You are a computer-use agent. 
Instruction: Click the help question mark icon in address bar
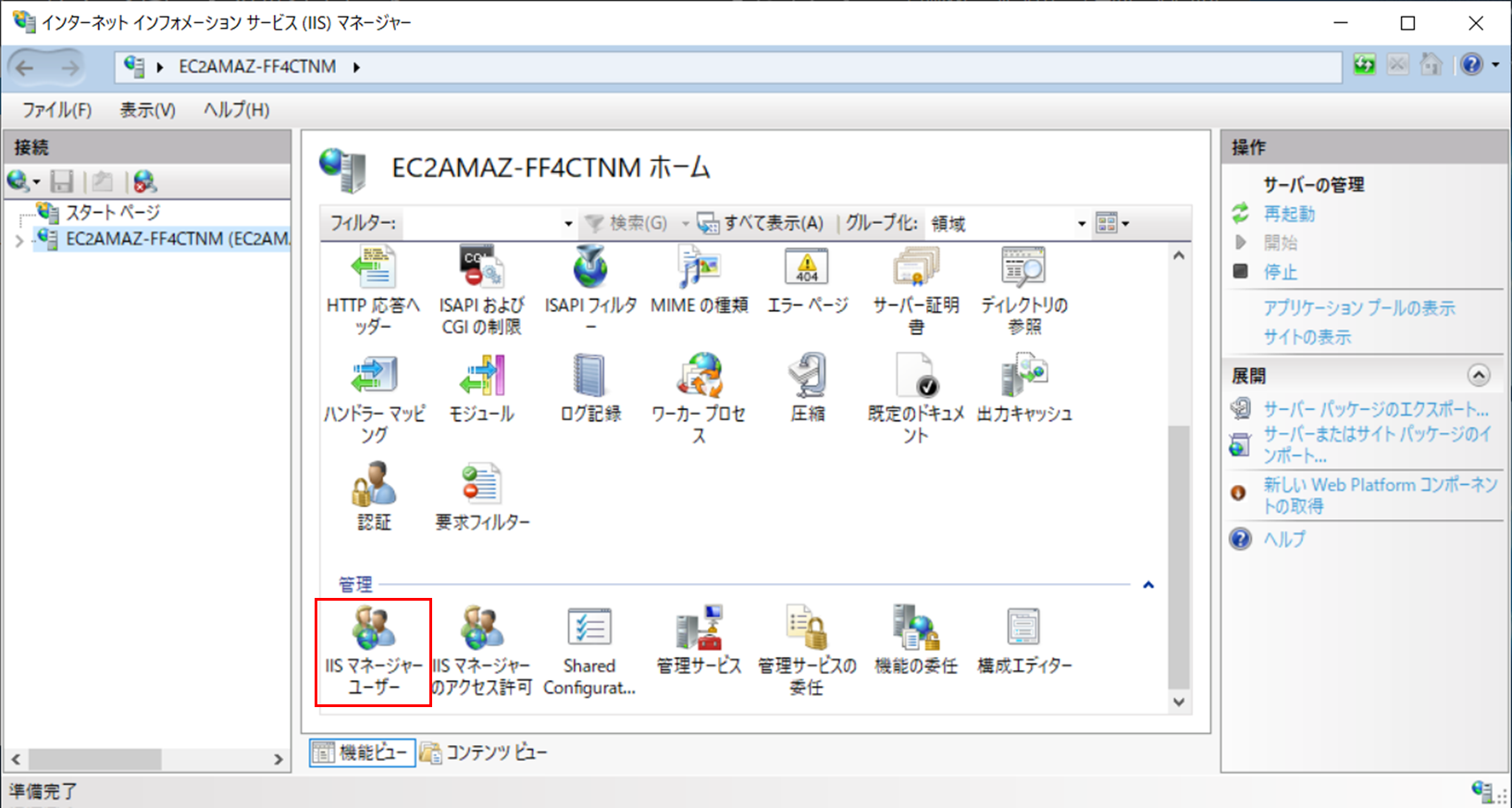coord(1471,65)
